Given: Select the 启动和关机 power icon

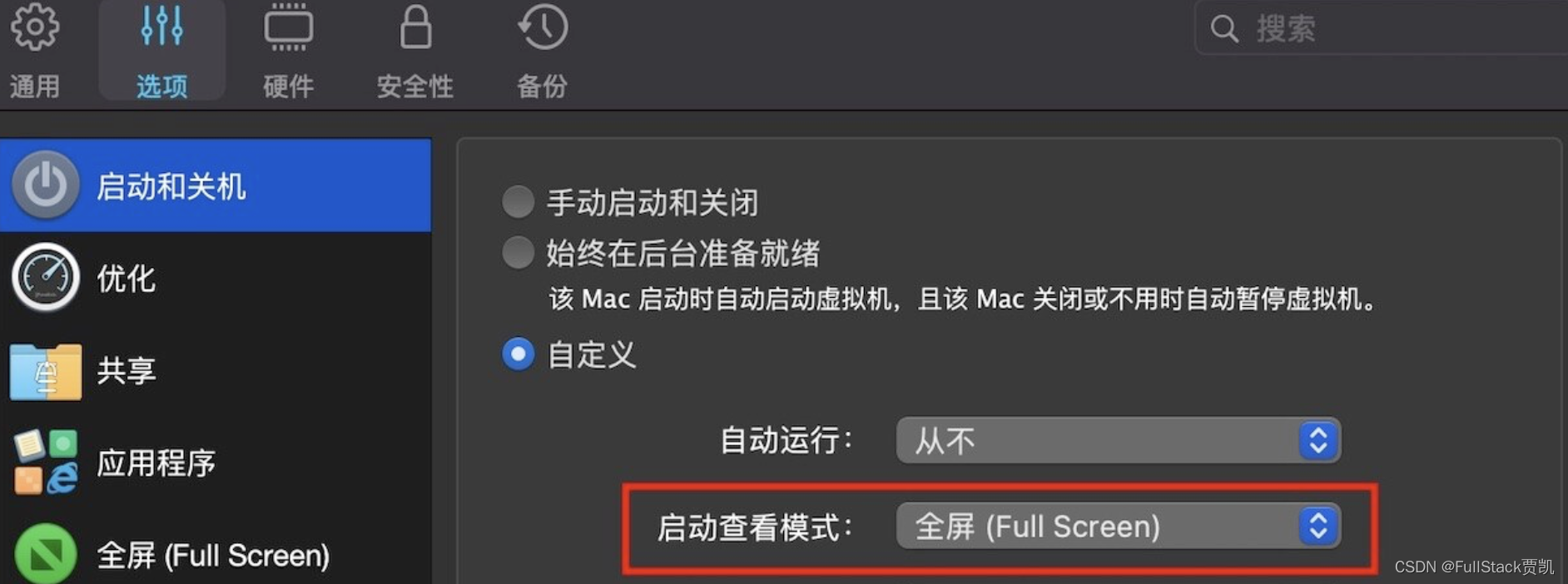Looking at the screenshot, I should click(x=46, y=185).
